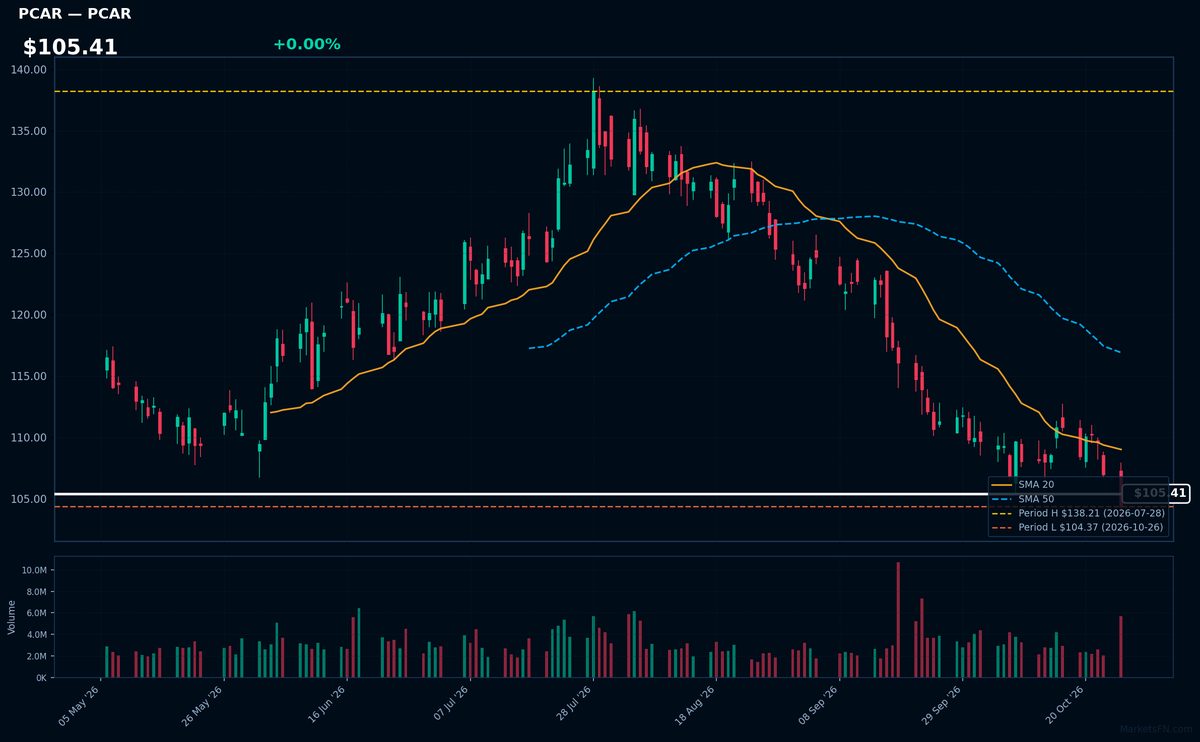Select the 05 May '26 date label
The image size is (1200, 742).
[80, 706]
